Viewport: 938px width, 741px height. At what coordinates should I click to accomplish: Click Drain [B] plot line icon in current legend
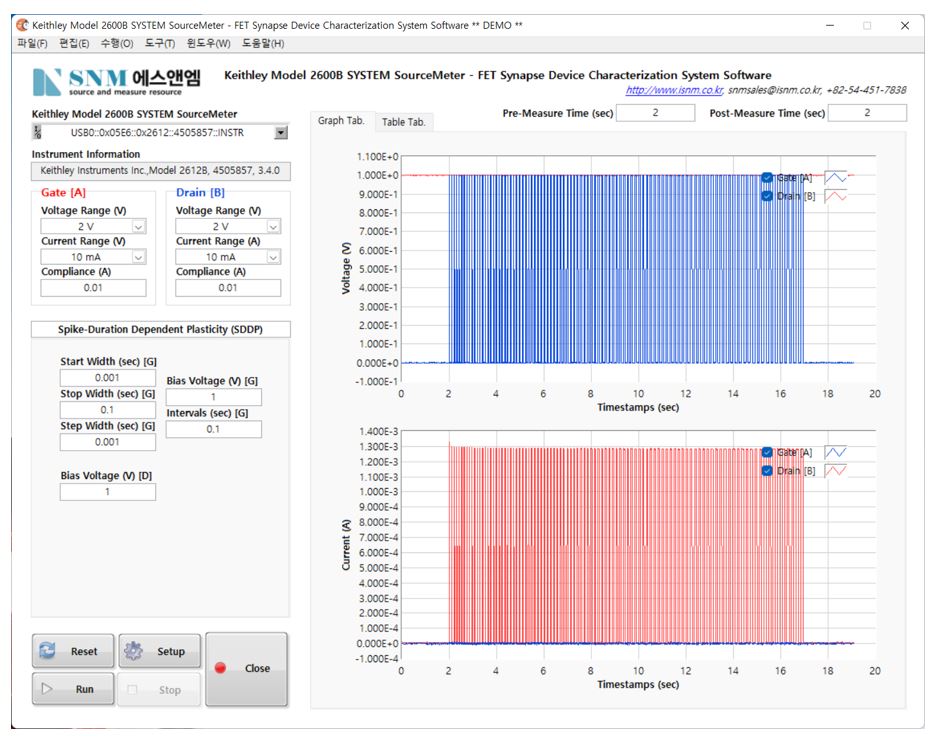[835, 471]
